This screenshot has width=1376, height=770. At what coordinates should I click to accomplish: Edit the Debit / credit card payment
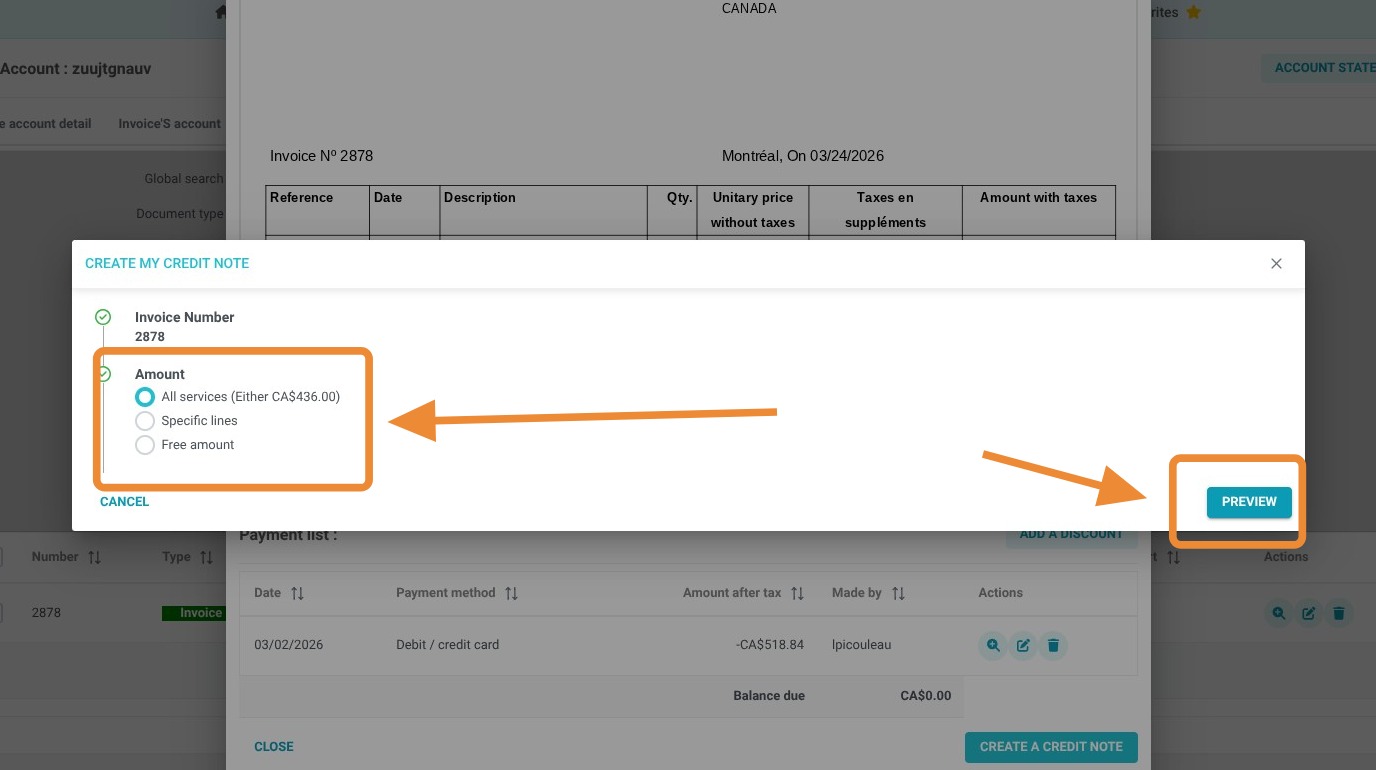(1023, 646)
